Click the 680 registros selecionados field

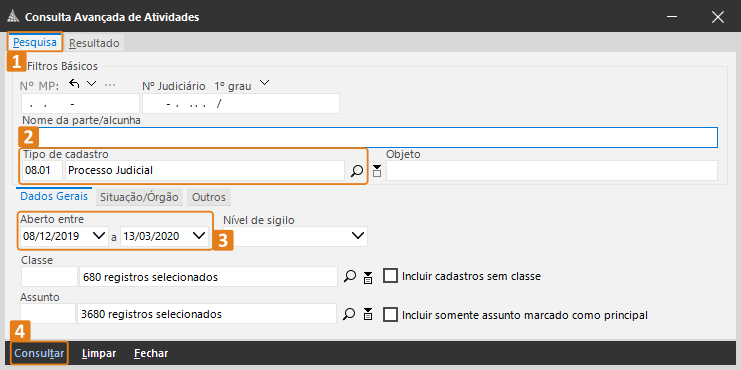tap(208, 276)
